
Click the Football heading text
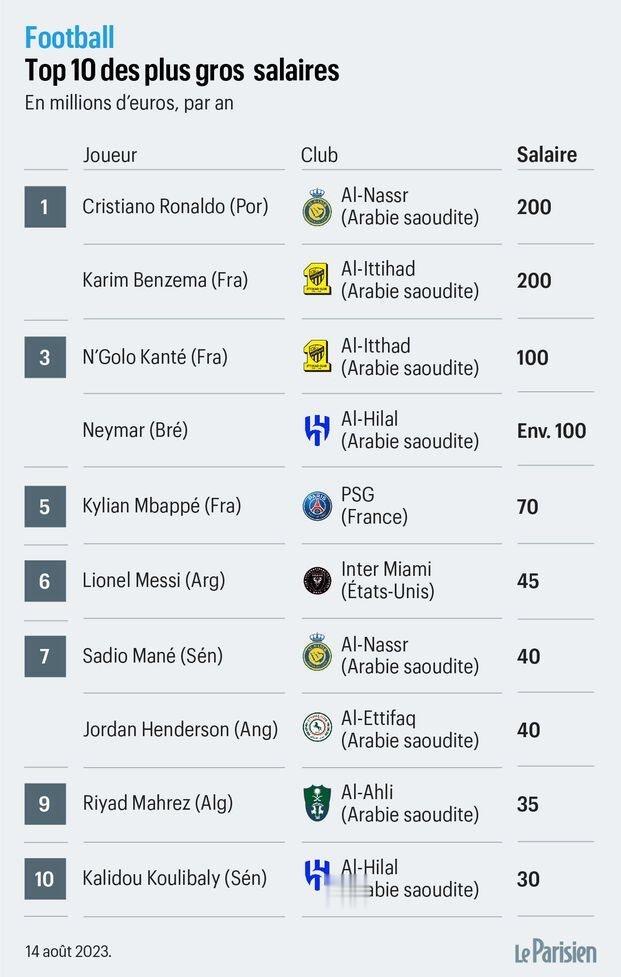[x=69, y=37]
